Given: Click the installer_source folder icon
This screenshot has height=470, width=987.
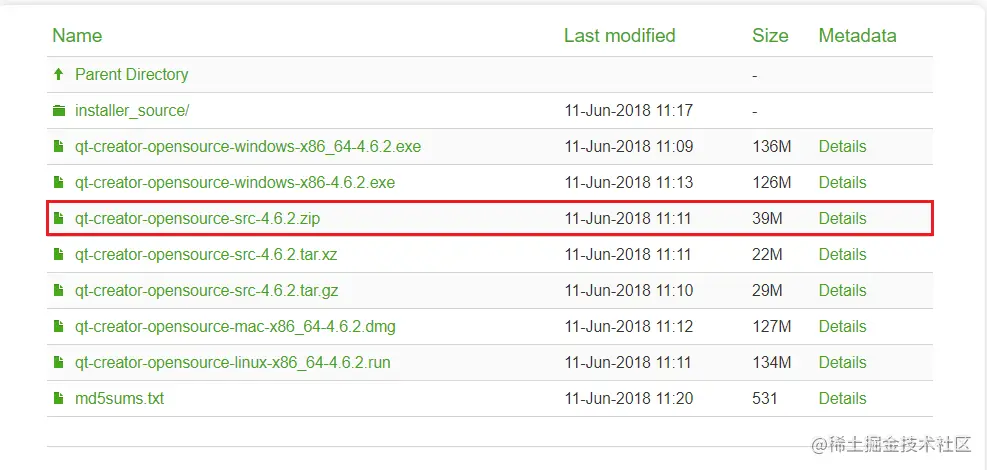Looking at the screenshot, I should [59, 111].
